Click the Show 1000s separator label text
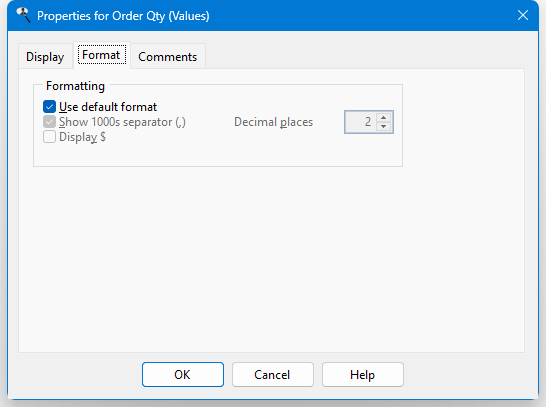Image resolution: width=546 pixels, height=407 pixels. [x=122, y=122]
